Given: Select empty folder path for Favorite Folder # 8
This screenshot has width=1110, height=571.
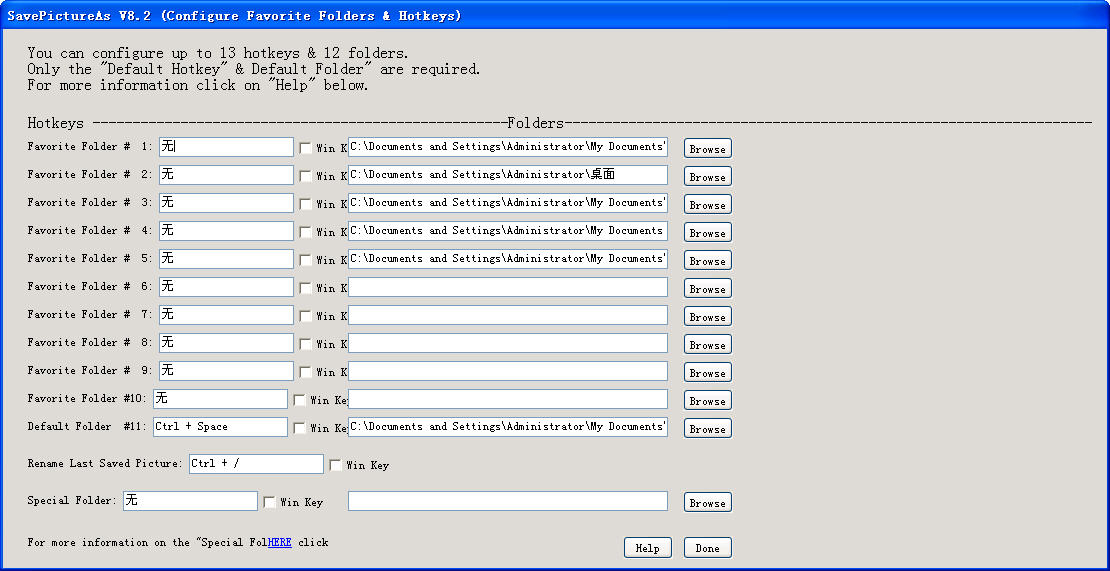Looking at the screenshot, I should point(508,342).
